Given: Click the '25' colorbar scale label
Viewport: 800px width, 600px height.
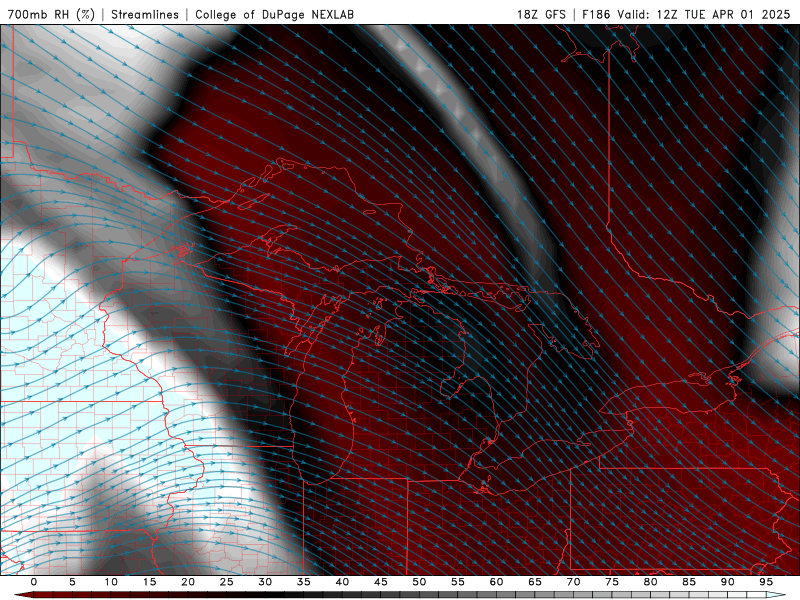Looking at the screenshot, I should 227,582.
